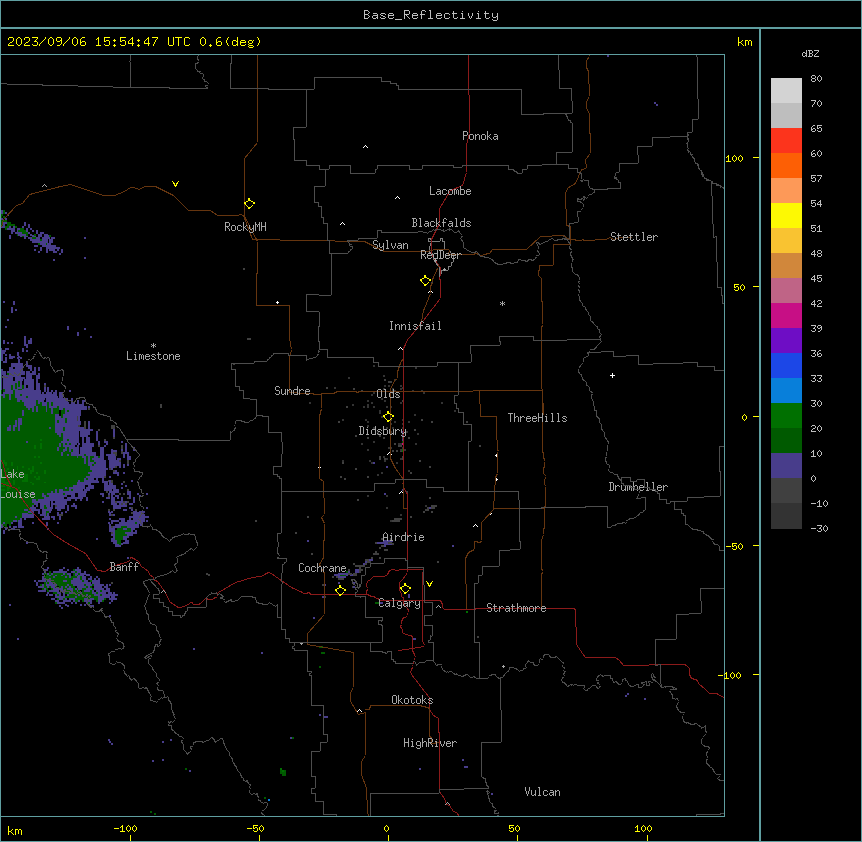This screenshot has height=842, width=862.
Task: Select the 80 dBZ light gray swatch
Action: 786,90
